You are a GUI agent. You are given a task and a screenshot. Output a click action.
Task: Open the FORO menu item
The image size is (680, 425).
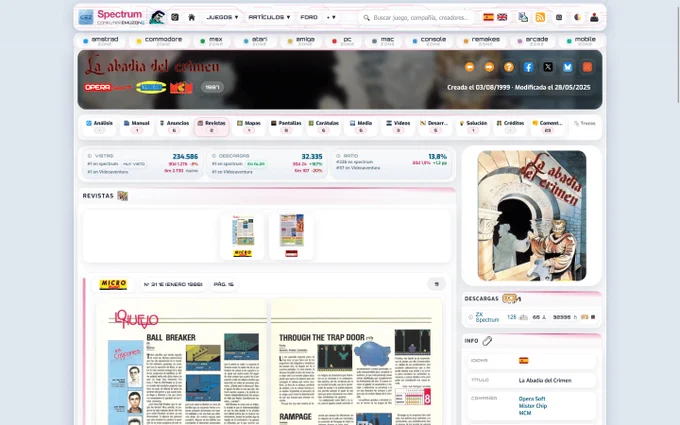click(x=309, y=17)
